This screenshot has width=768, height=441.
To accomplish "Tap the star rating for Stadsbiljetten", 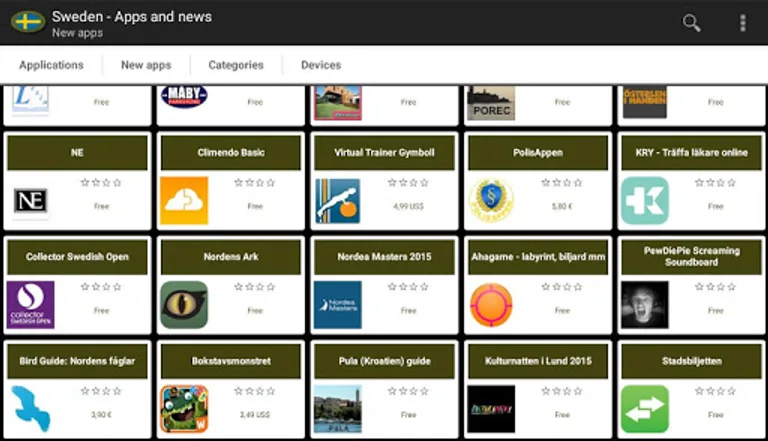I will tap(715, 391).
